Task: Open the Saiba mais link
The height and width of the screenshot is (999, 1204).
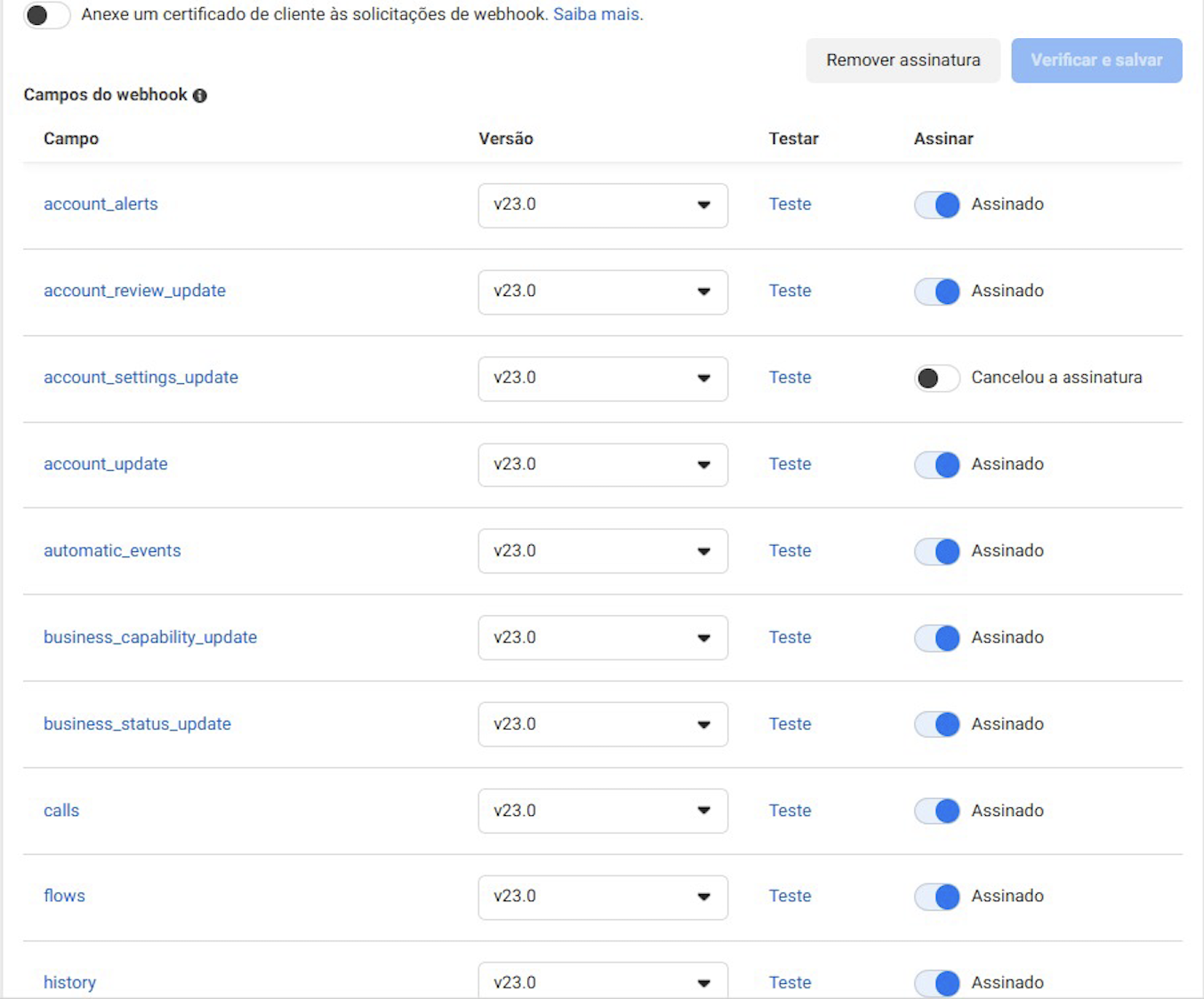Action: (596, 15)
